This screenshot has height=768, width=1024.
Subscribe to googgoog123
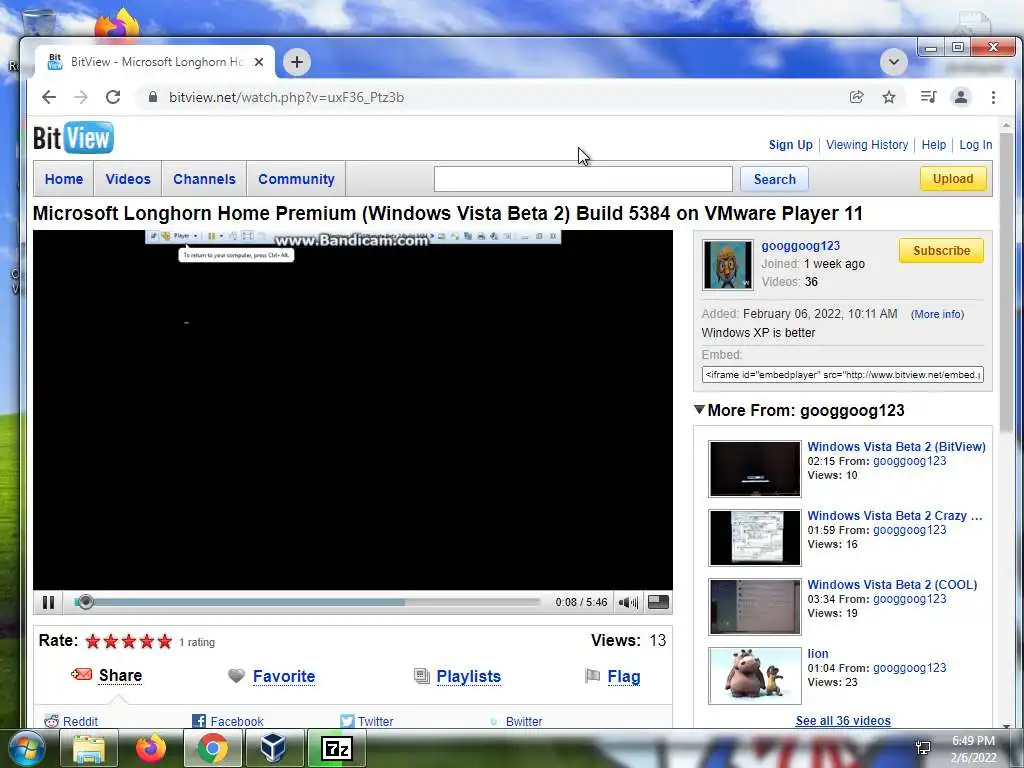coord(941,251)
